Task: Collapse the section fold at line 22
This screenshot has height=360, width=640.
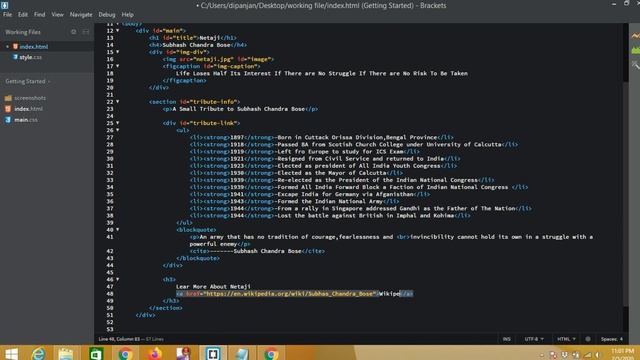Action: click(x=118, y=102)
